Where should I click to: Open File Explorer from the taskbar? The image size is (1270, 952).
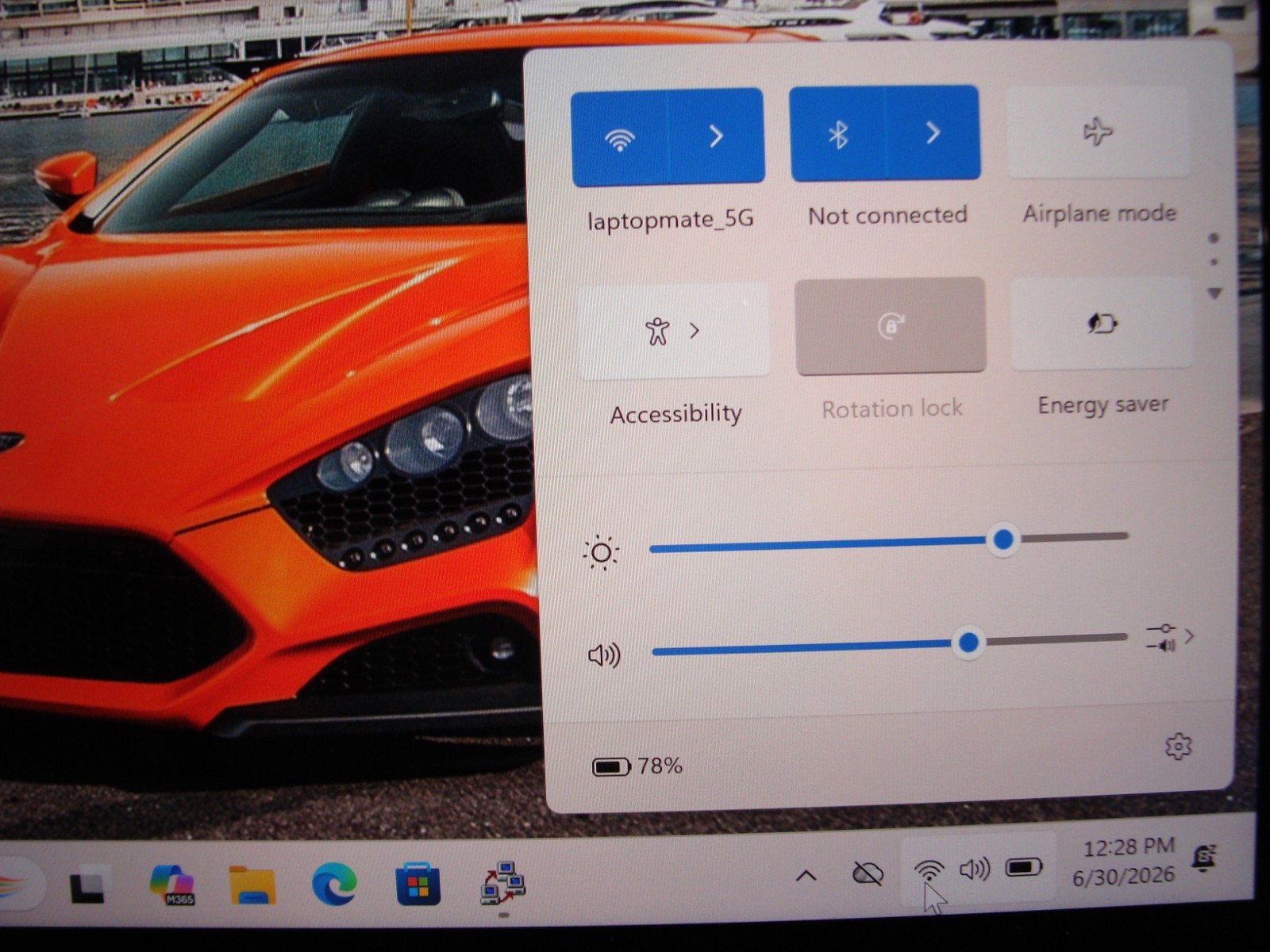[x=252, y=885]
